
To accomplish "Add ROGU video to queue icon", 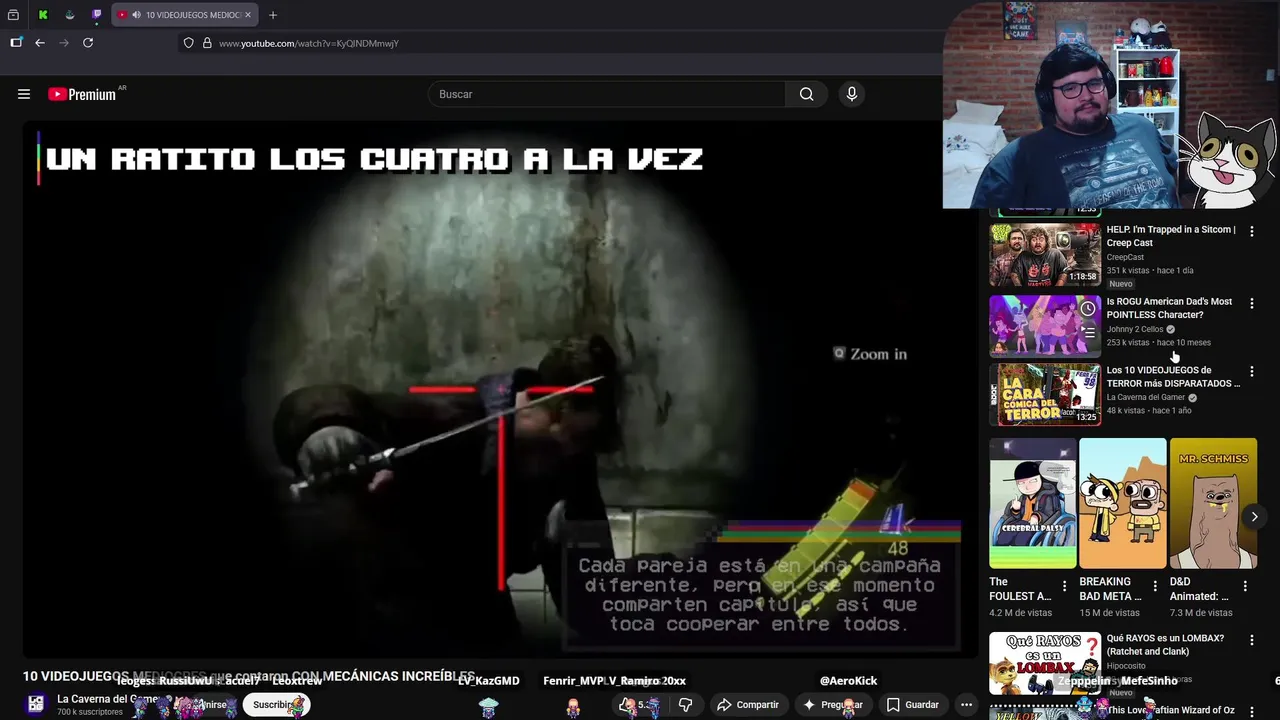I will tap(1087, 332).
